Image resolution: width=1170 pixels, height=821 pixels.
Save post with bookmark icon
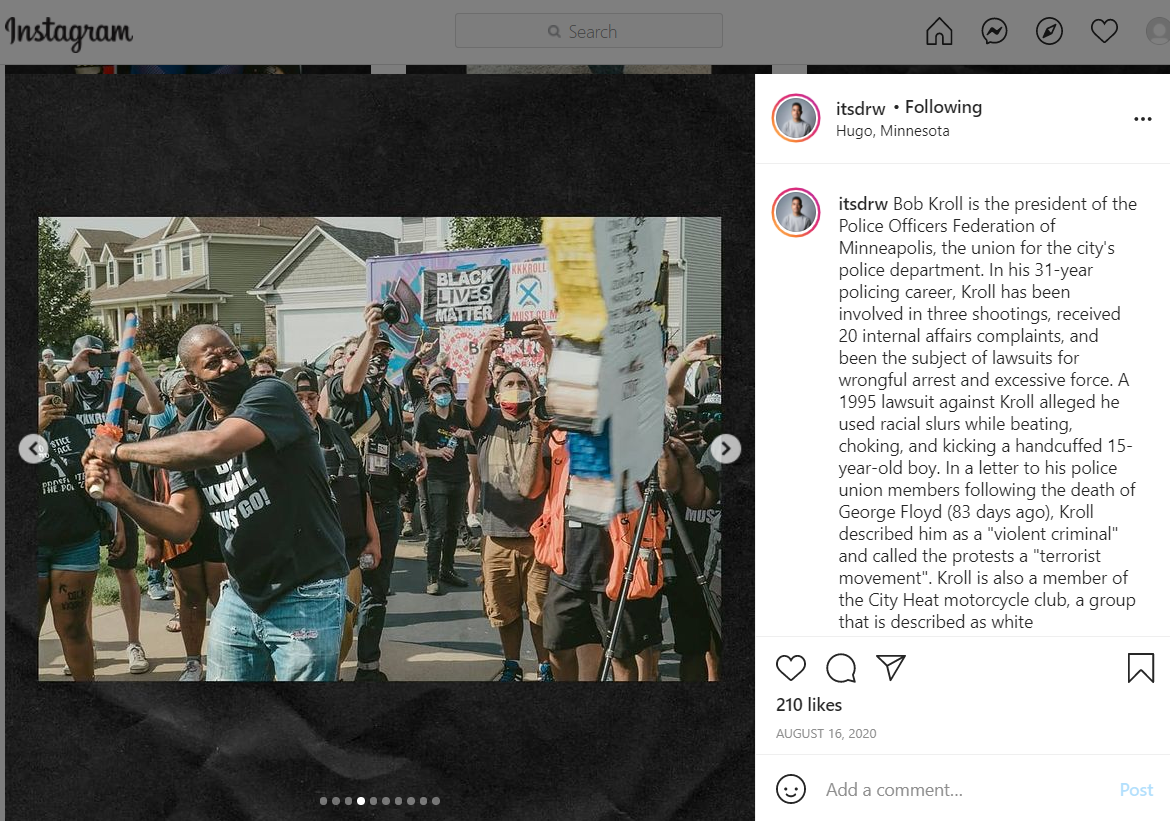tap(1140, 667)
